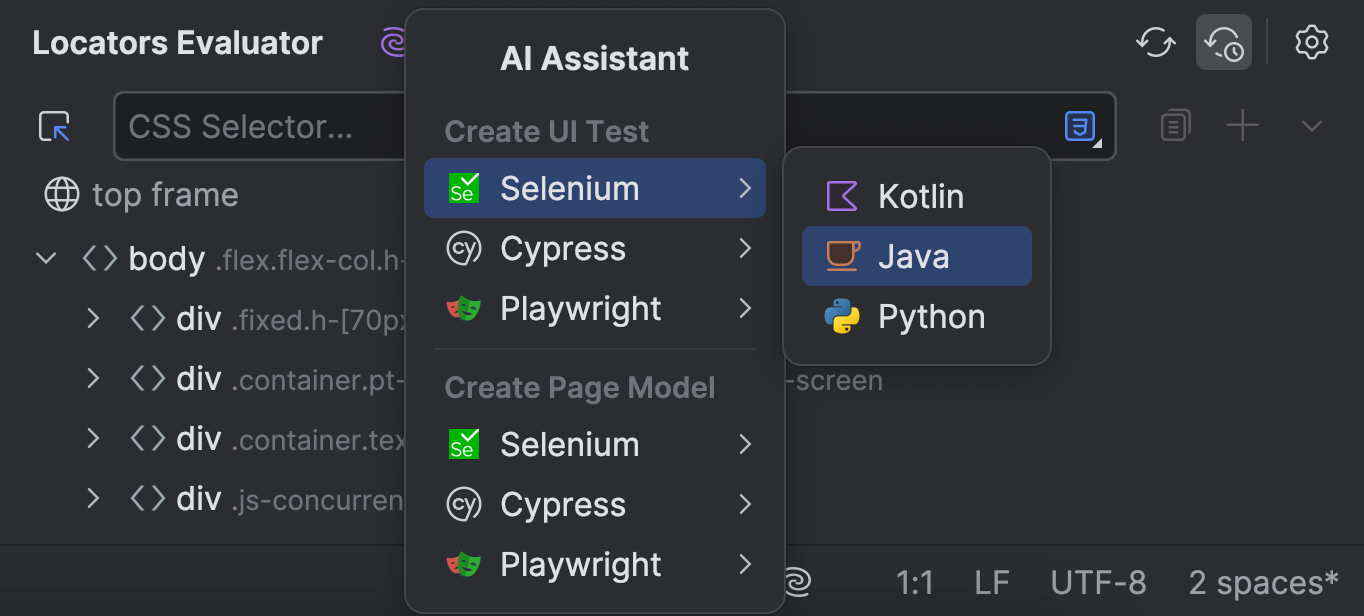
Task: Click the AI Assistant icon in the status bar
Action: click(x=797, y=582)
